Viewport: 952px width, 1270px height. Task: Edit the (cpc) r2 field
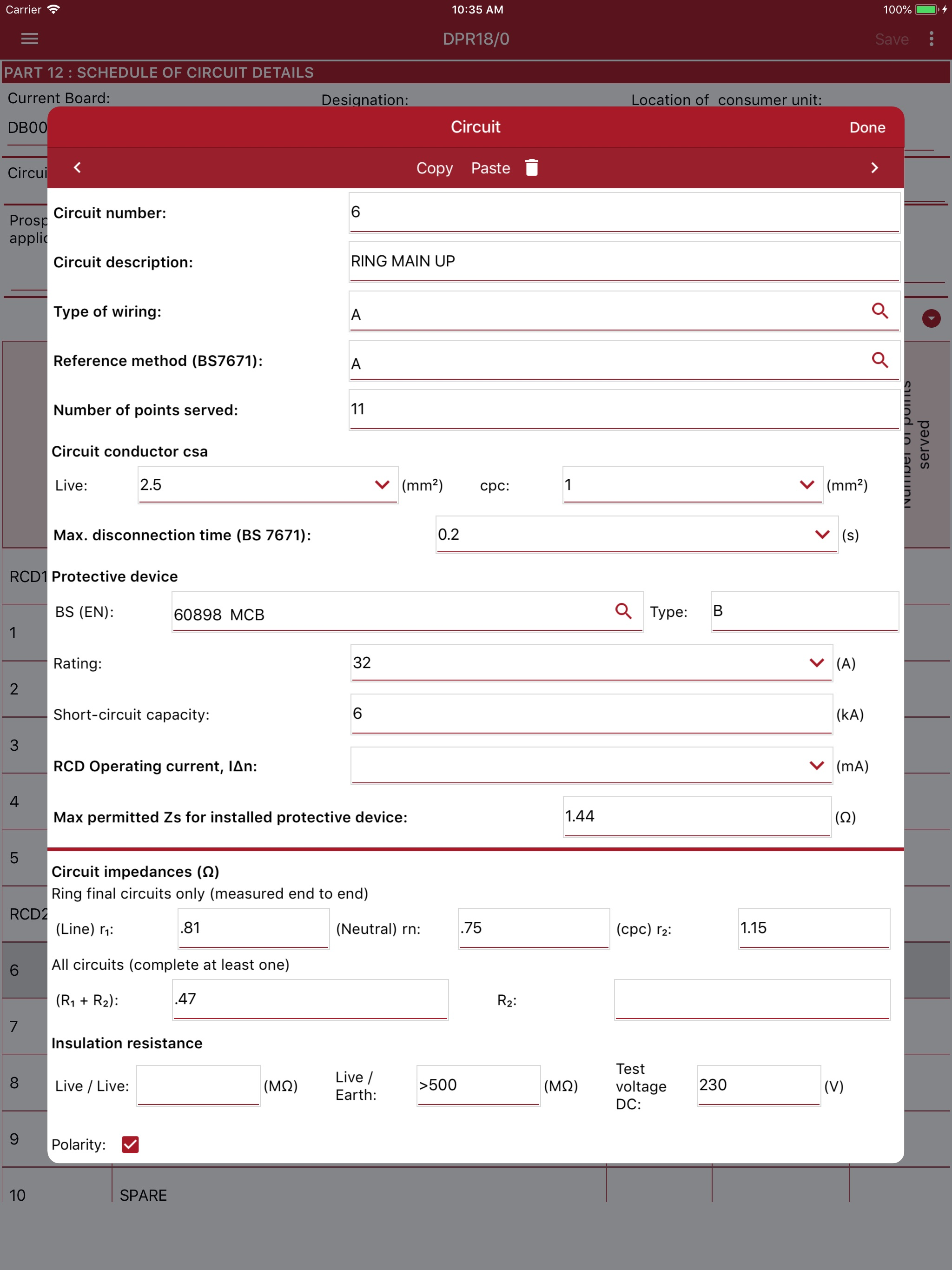click(813, 928)
